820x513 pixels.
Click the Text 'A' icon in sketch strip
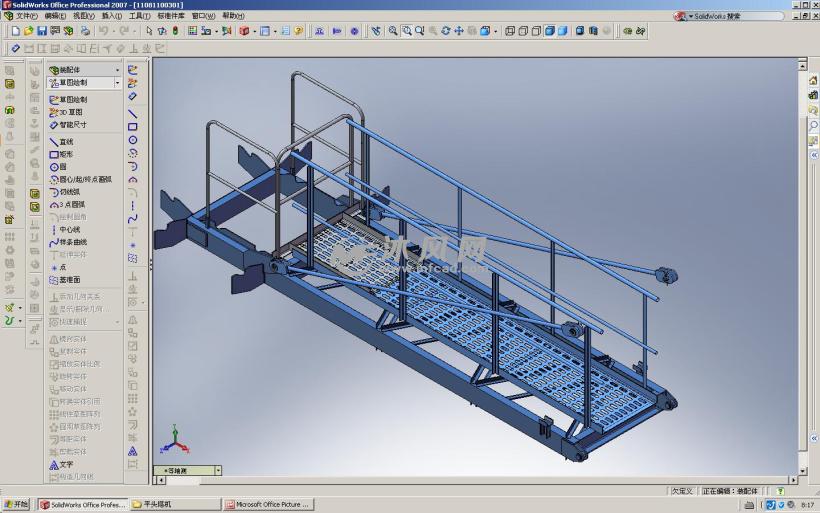(x=133, y=451)
